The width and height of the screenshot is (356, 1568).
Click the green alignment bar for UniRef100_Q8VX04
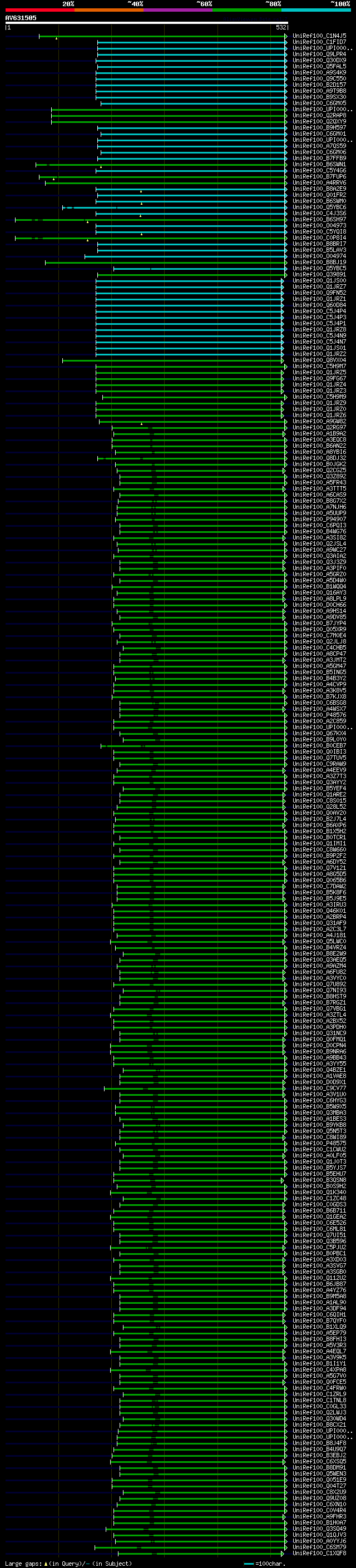click(x=173, y=360)
